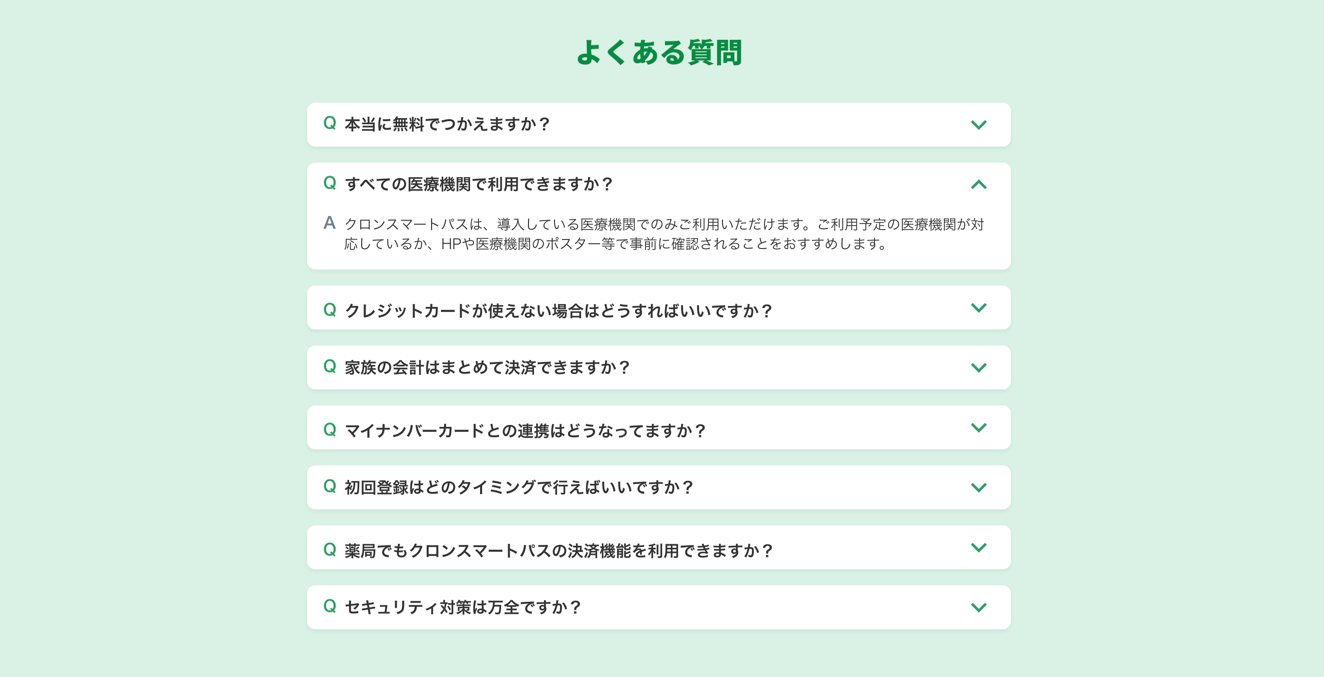Expand the 家族の会計はまとめて決済 chevron
This screenshot has width=1324, height=677.
click(979, 368)
